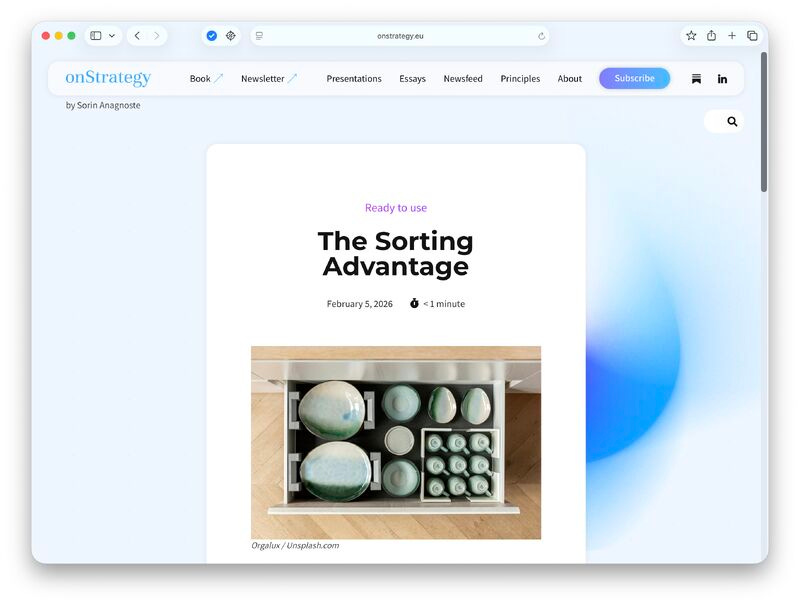Open the sidebar tab group dropdown chevron
This screenshot has width=800, height=605.
click(x=112, y=36)
